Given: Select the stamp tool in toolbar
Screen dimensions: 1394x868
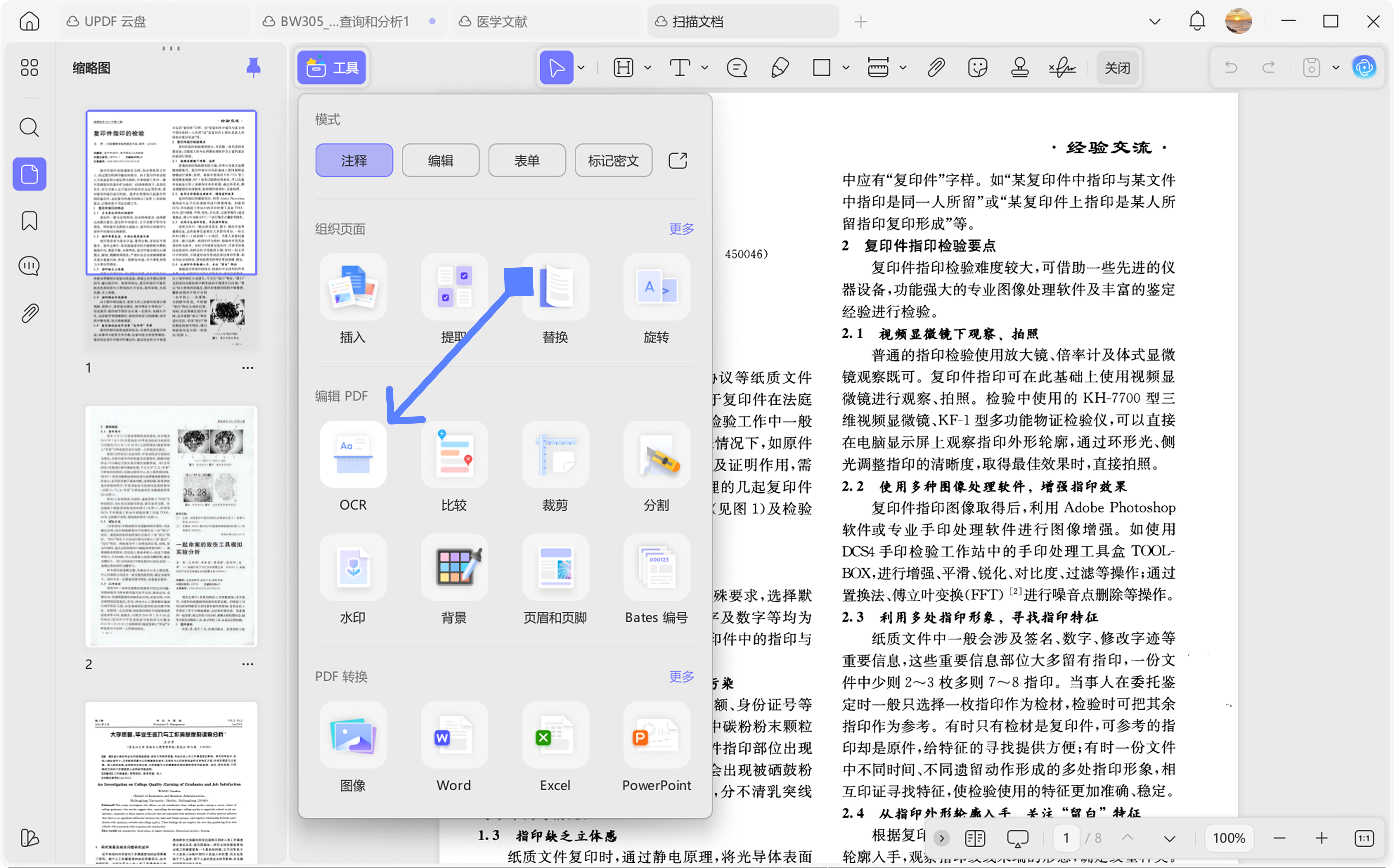Looking at the screenshot, I should click(x=1019, y=68).
